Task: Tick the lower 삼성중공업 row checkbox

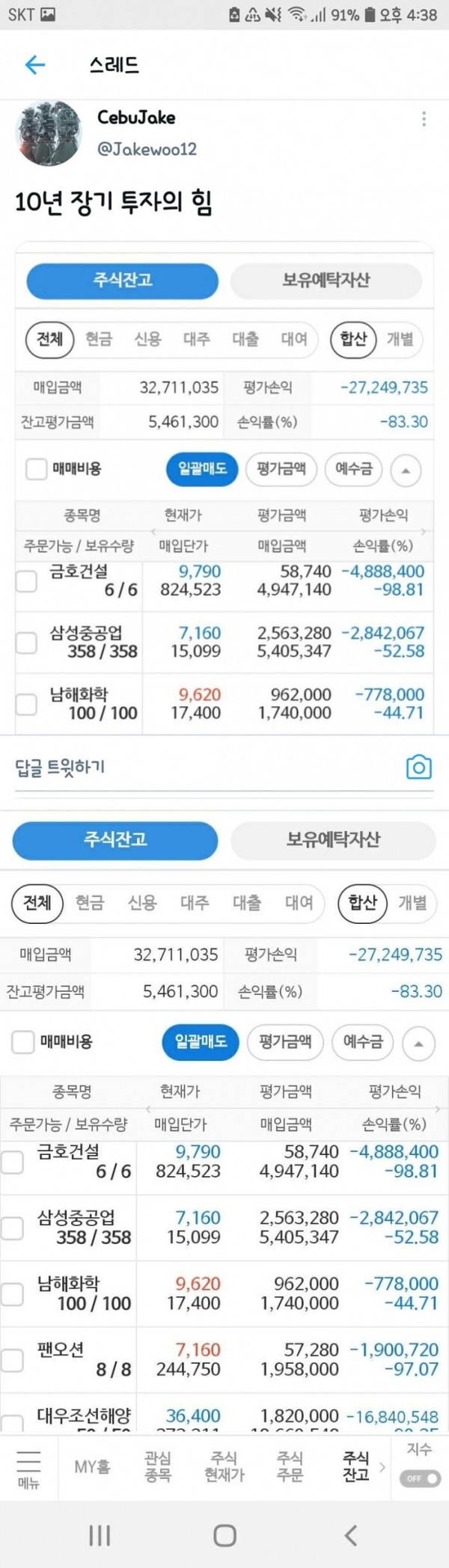Action: click(11, 1228)
